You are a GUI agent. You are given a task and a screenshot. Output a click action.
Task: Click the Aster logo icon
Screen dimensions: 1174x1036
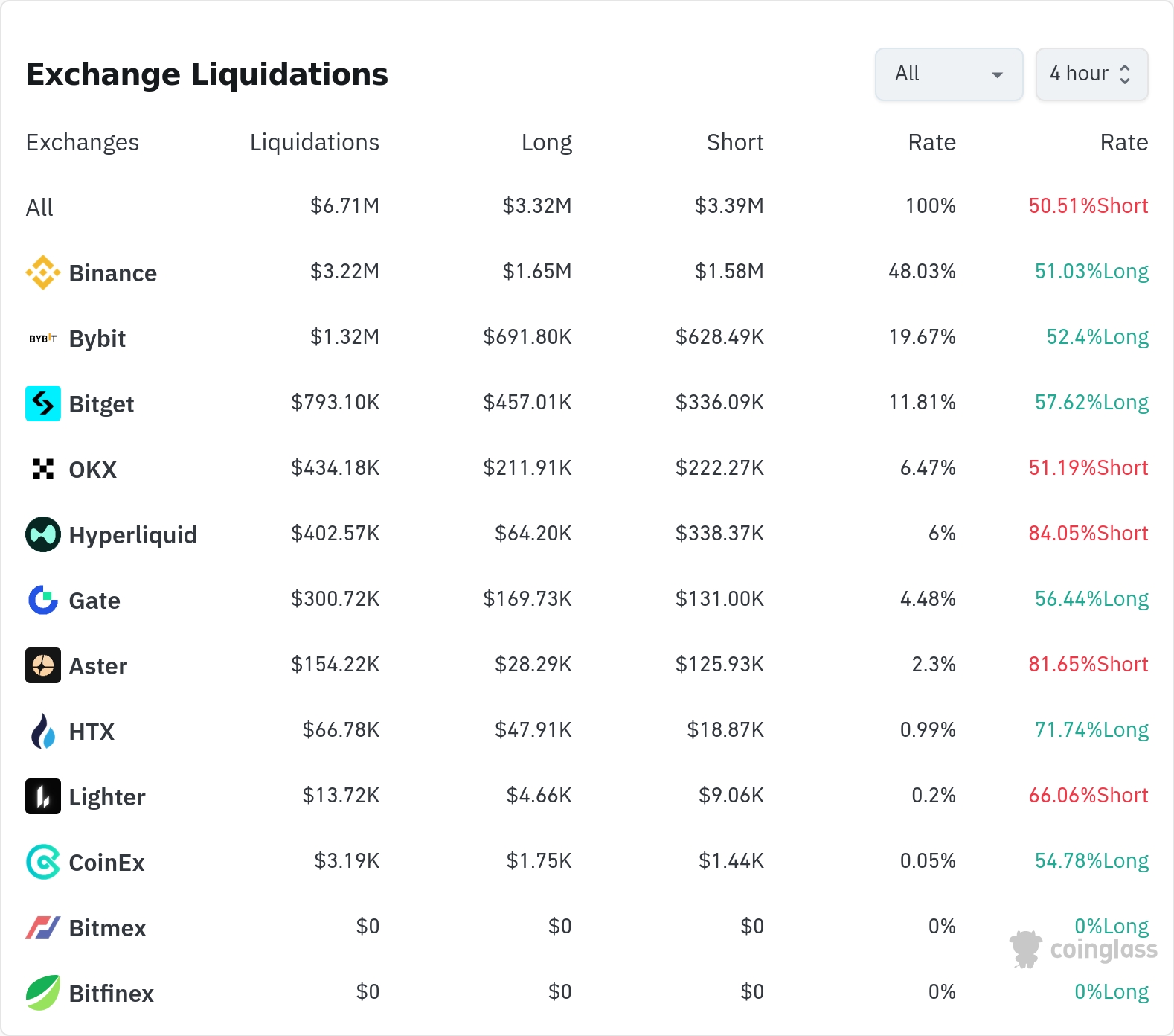tap(43, 665)
